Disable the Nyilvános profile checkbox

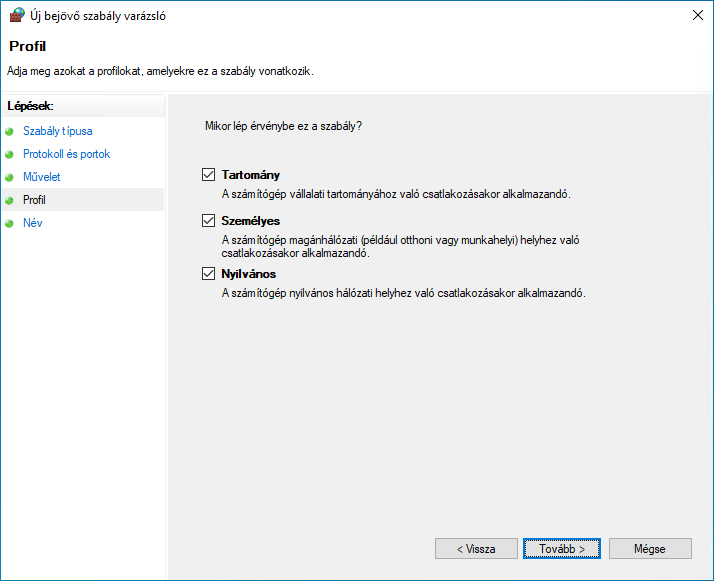[x=209, y=273]
